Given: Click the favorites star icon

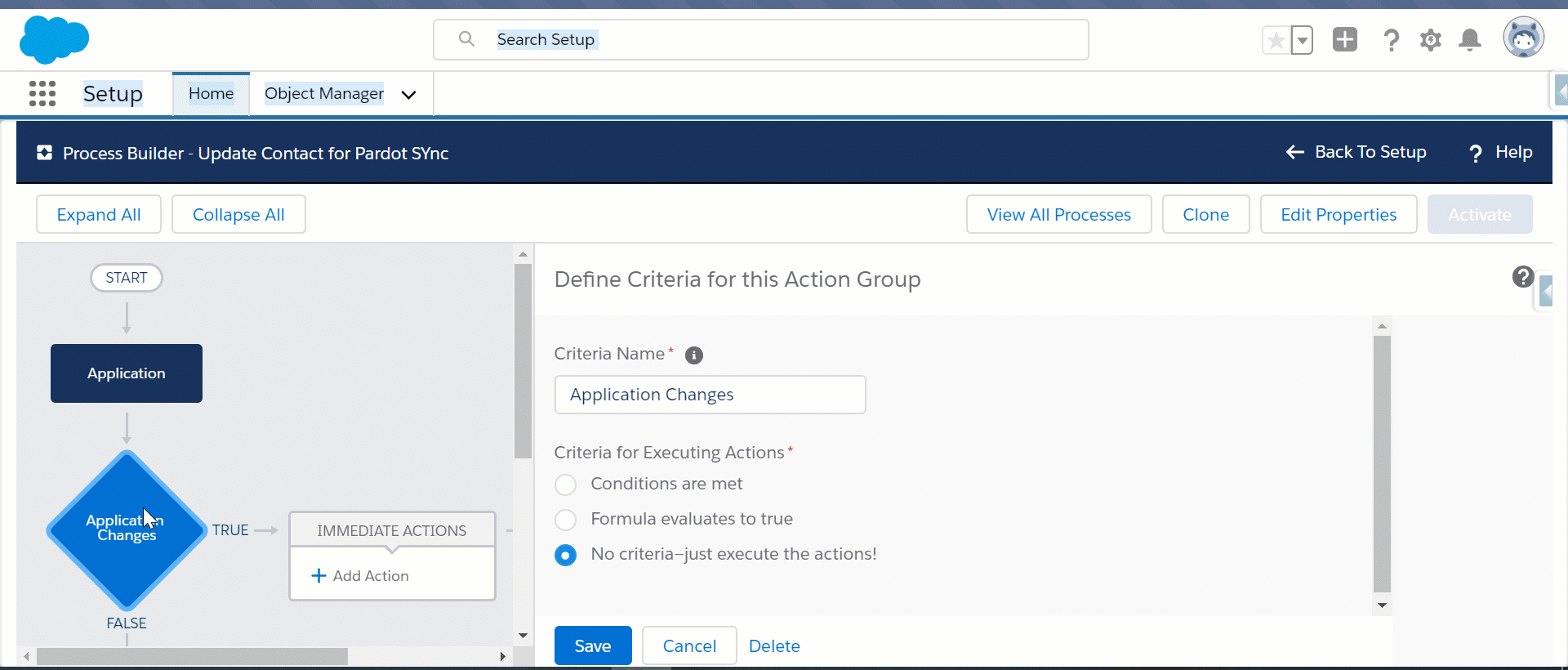Looking at the screenshot, I should tap(1276, 40).
